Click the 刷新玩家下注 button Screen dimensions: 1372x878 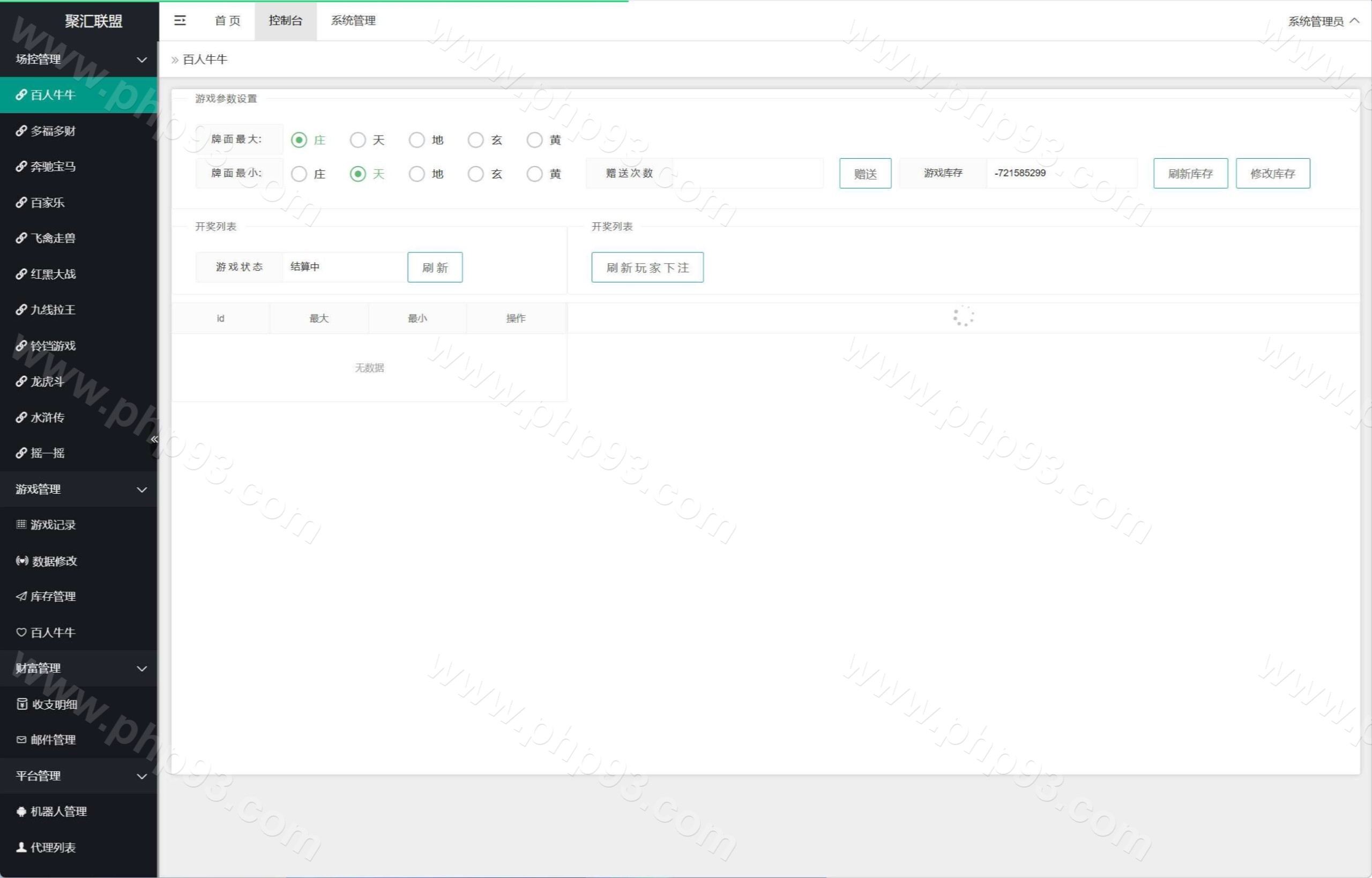647,267
